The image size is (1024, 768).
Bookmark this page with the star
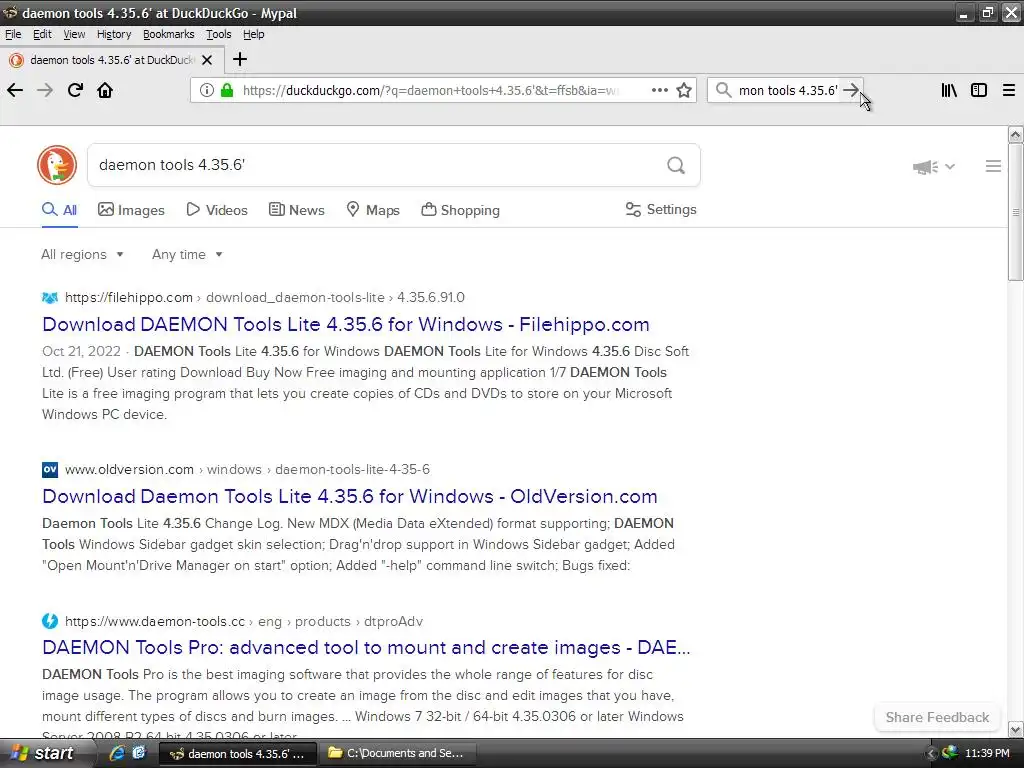pyautogui.click(x=684, y=90)
